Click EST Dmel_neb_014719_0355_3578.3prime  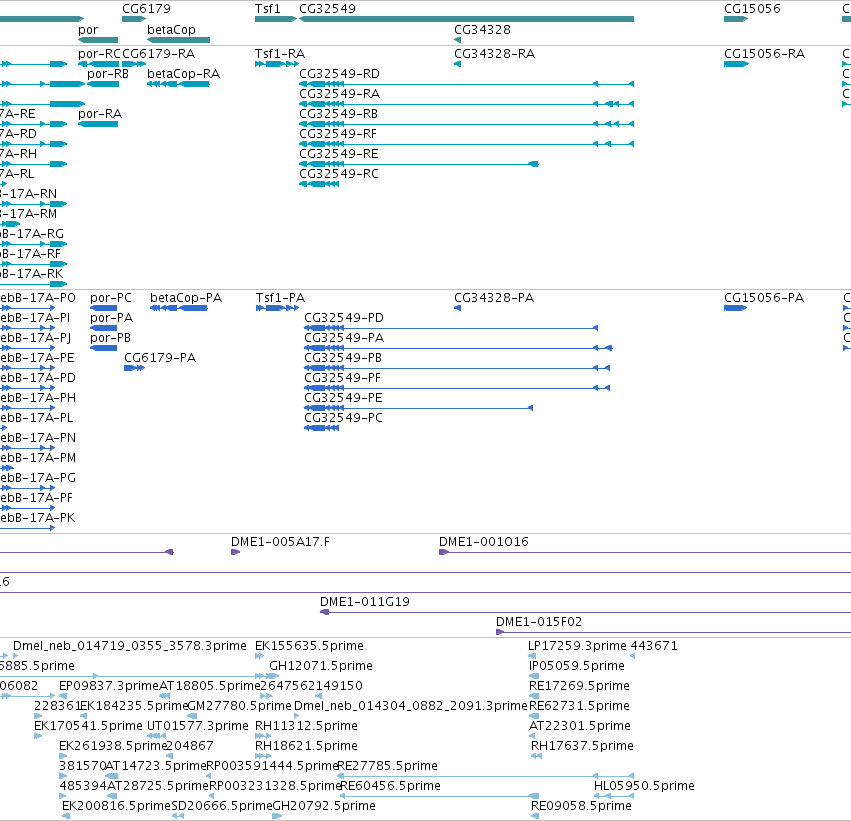point(130,646)
